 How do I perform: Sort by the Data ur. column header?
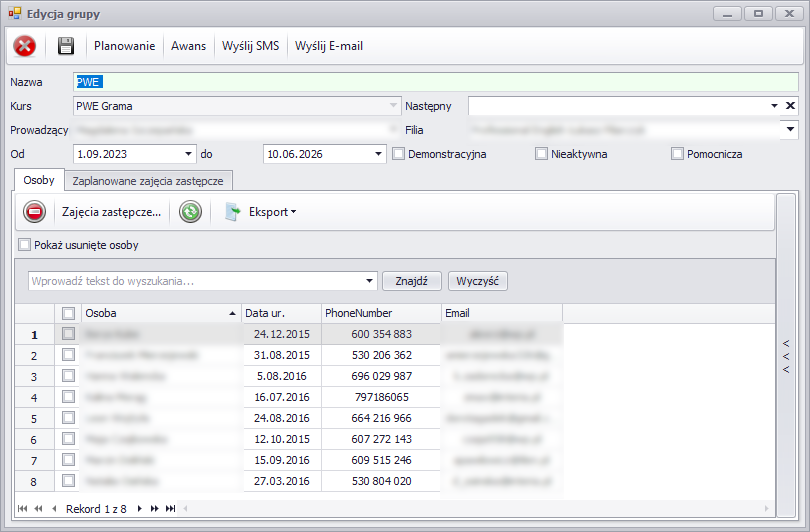click(282, 313)
